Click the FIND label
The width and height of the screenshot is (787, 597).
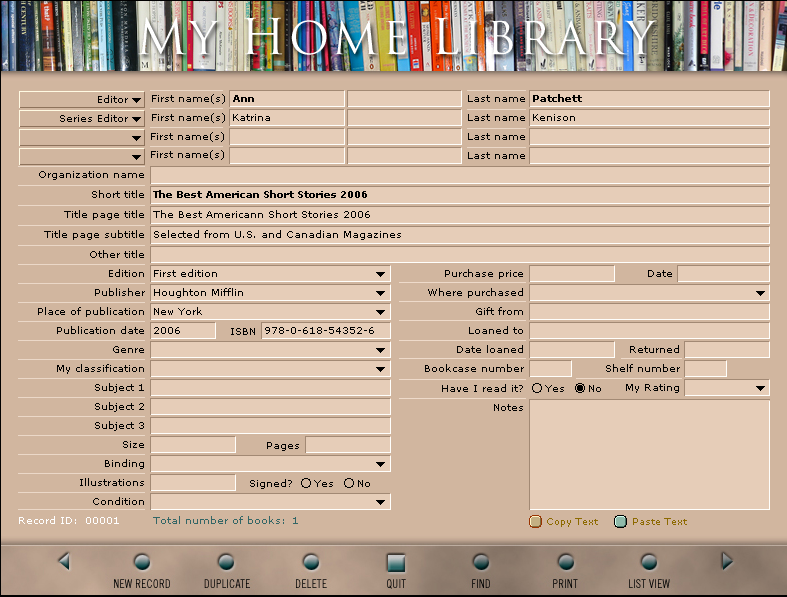(x=481, y=583)
